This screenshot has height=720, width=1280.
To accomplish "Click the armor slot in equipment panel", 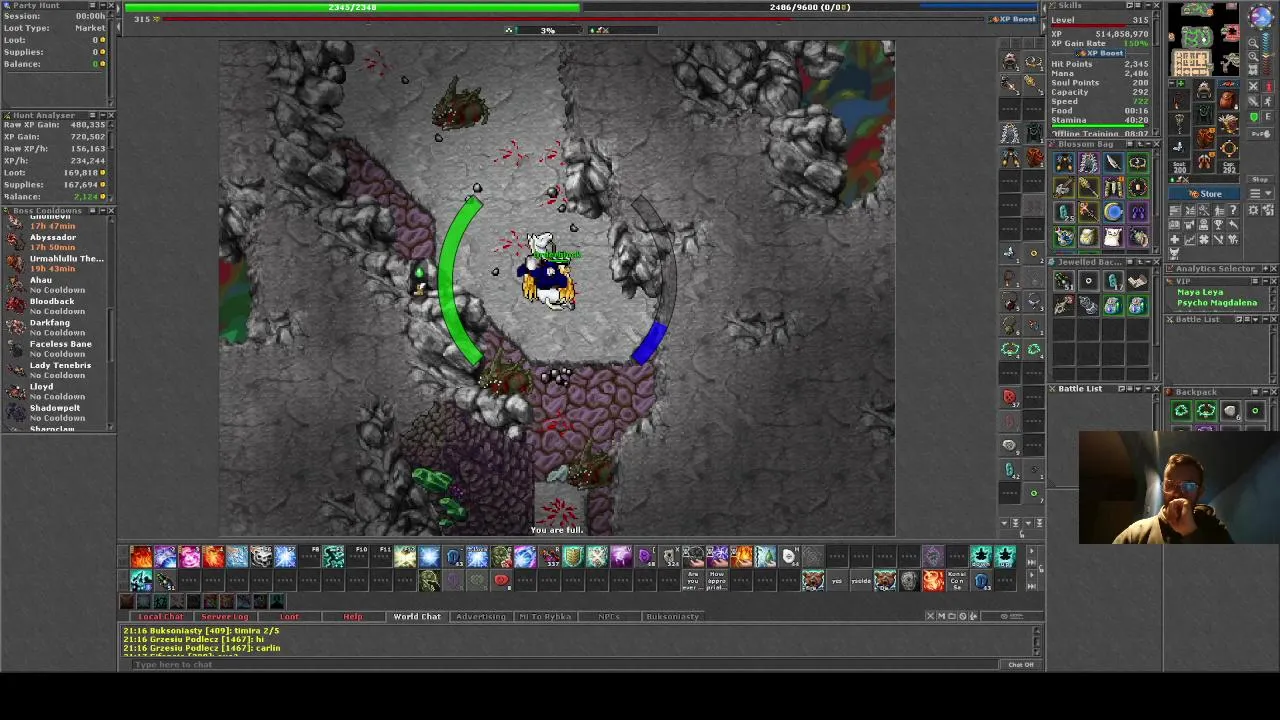I will (1204, 114).
